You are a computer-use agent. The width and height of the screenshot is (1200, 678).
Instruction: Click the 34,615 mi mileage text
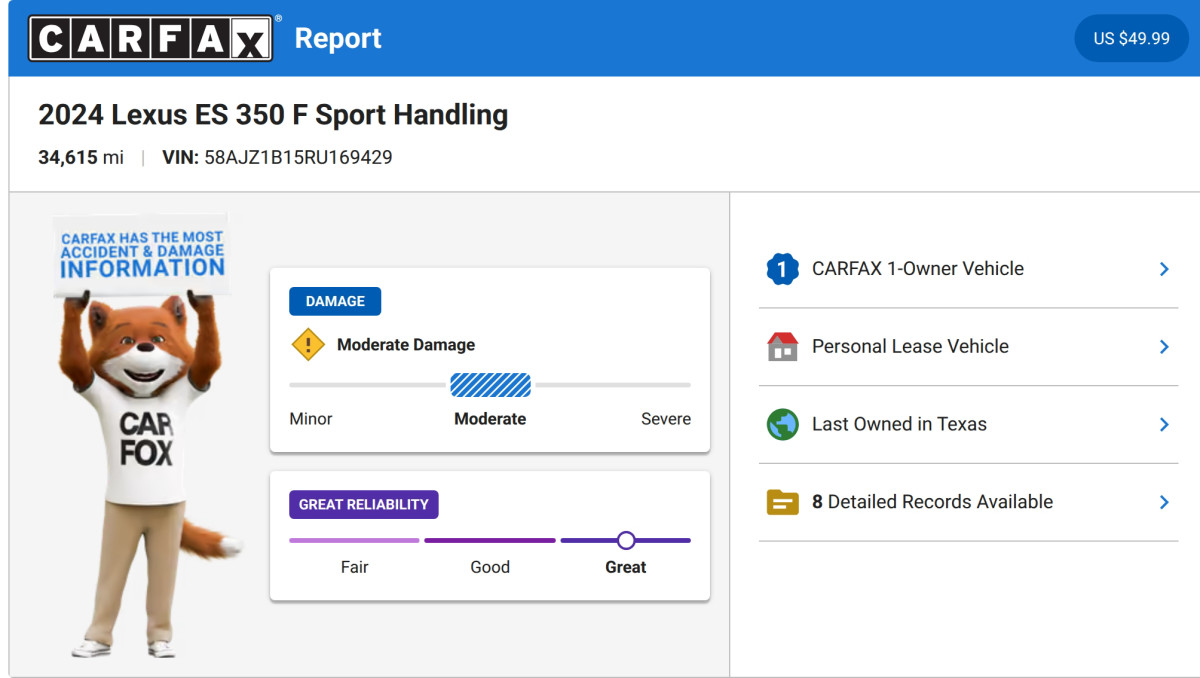coord(81,157)
